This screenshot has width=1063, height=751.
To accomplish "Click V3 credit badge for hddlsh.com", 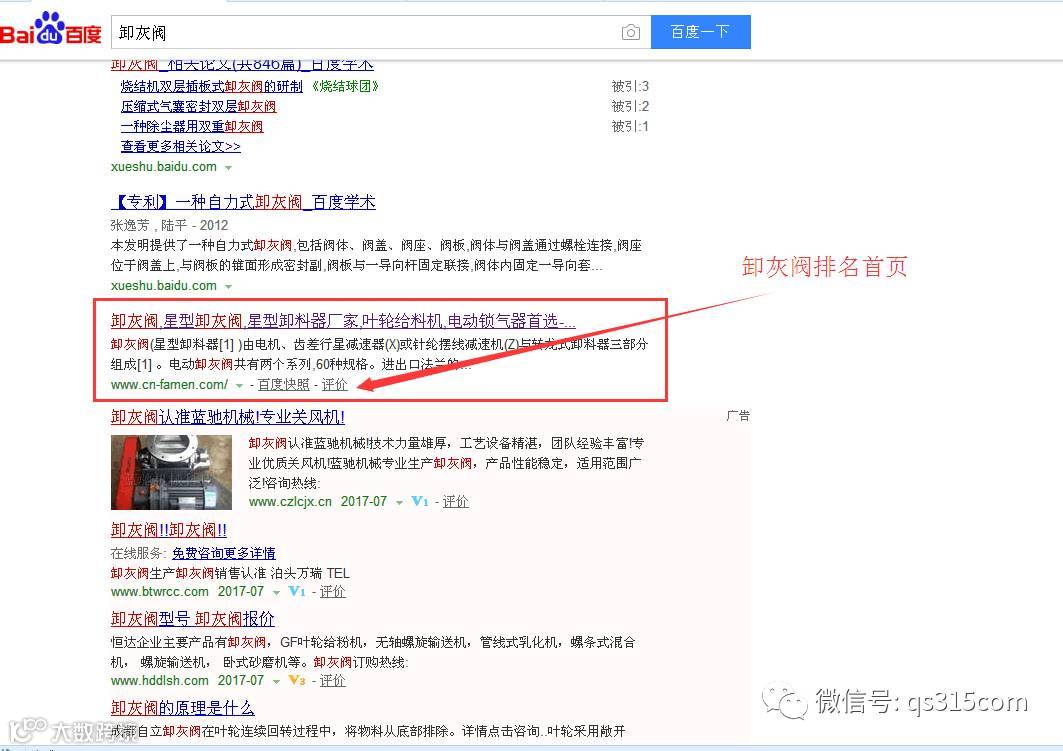I will tap(297, 680).
